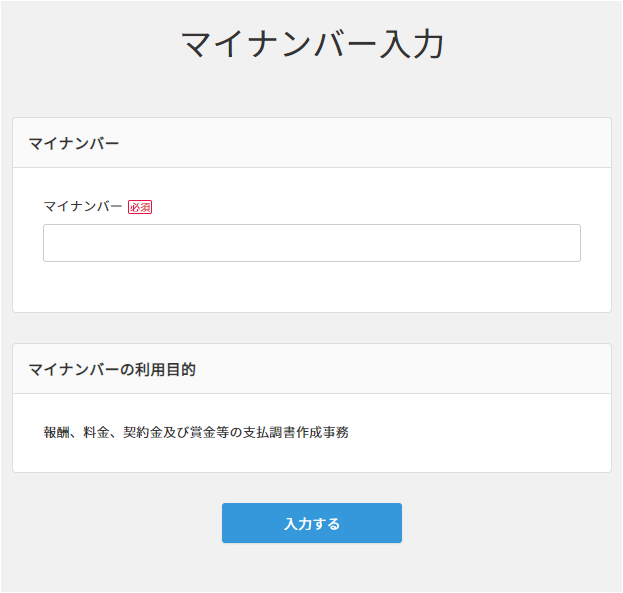Click the 賞金等 word in purpose text
This screenshot has height=593, width=623.
pos(208,433)
